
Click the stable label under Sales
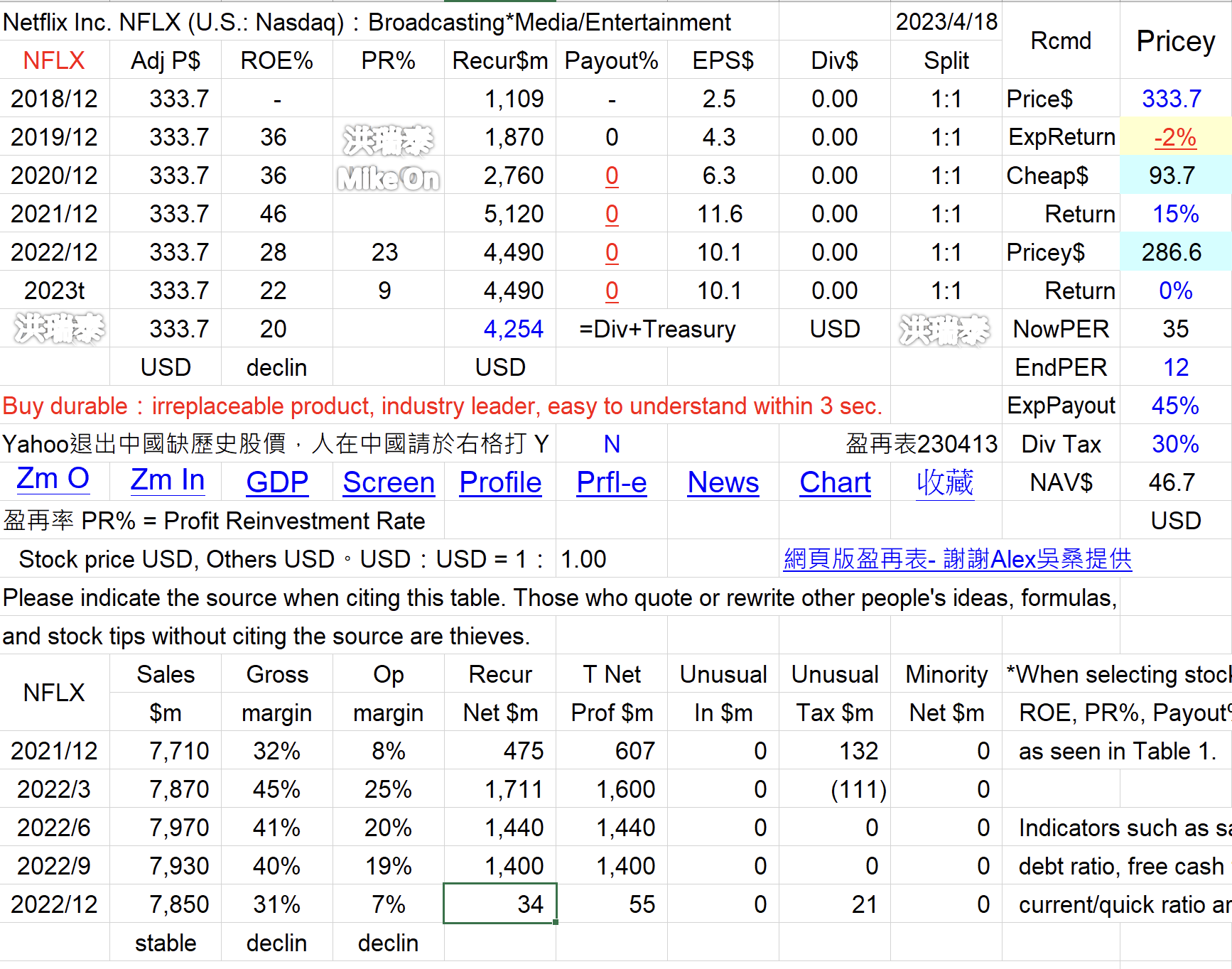(x=166, y=943)
